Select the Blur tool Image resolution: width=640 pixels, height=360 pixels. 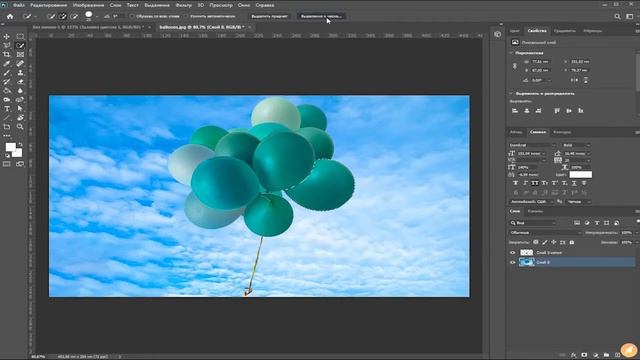tap(20, 91)
